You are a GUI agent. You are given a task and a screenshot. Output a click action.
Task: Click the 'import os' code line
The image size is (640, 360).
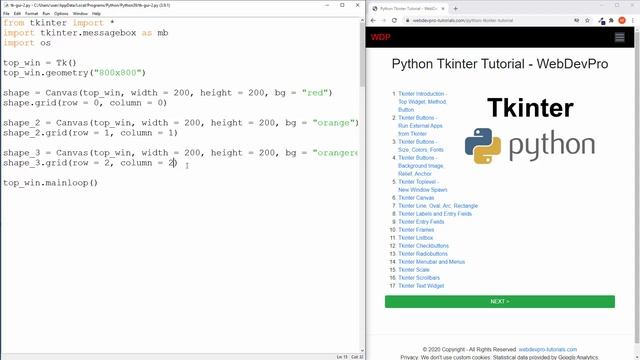[x=27, y=43]
